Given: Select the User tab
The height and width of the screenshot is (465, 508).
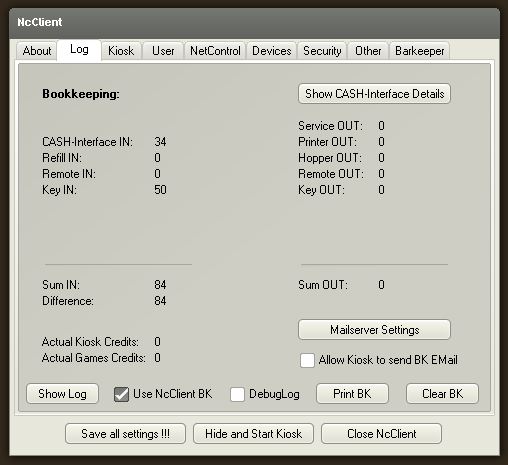Looking at the screenshot, I should click(163, 51).
